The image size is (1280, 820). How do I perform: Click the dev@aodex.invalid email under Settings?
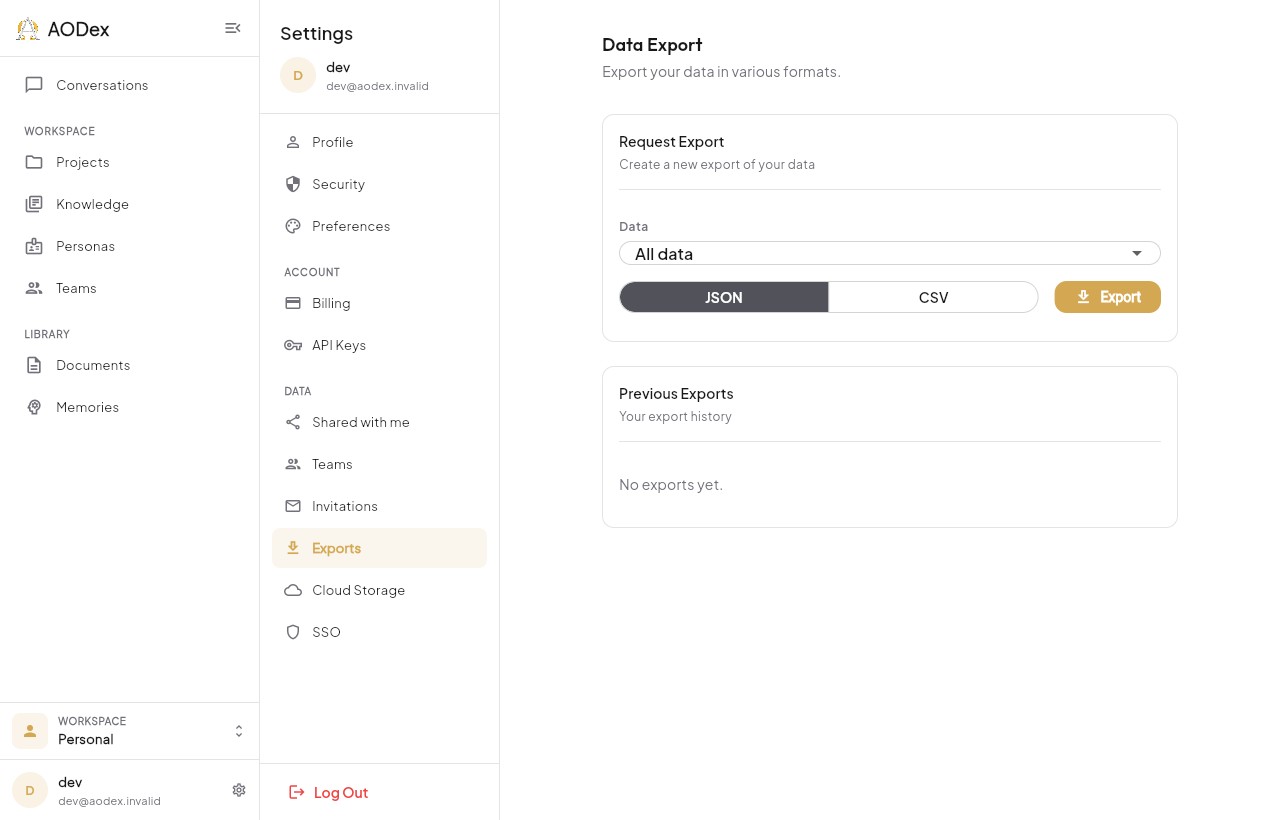(x=377, y=86)
